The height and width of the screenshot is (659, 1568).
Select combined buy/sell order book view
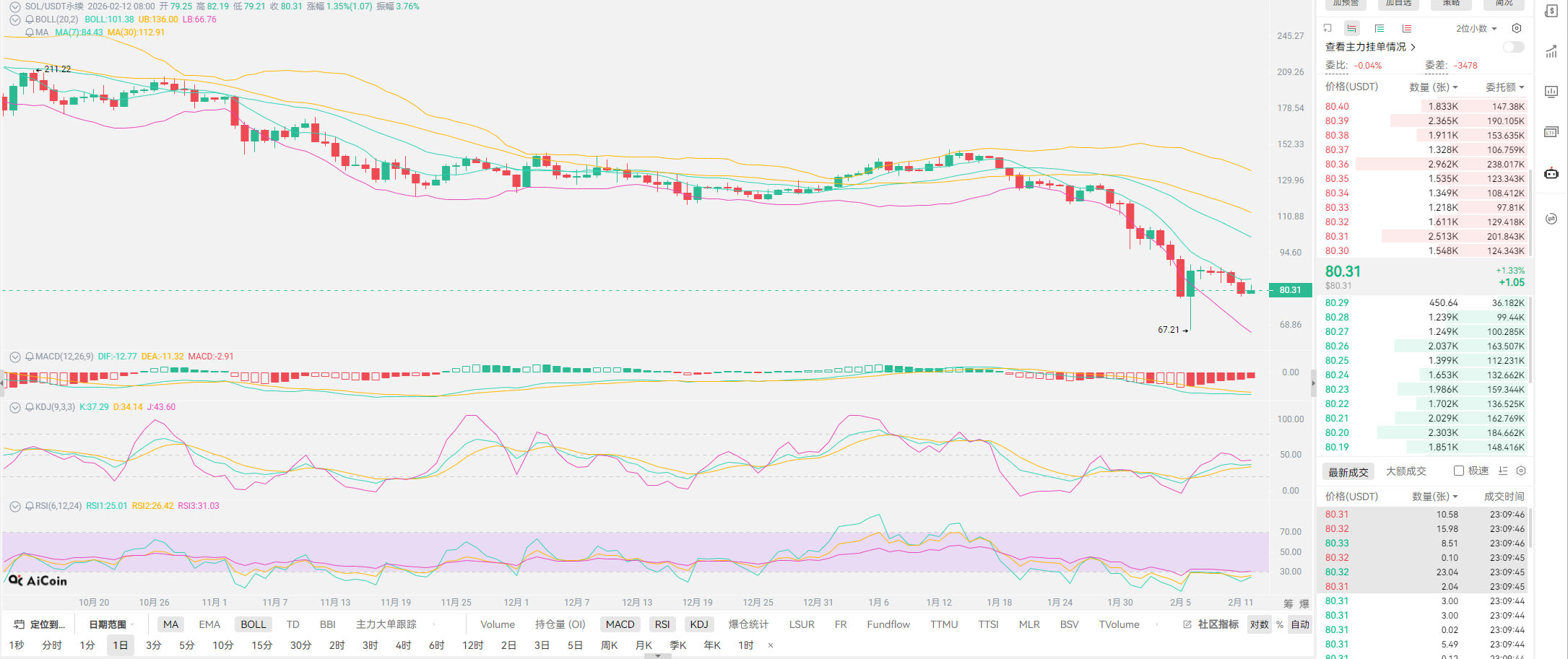pyautogui.click(x=1351, y=29)
